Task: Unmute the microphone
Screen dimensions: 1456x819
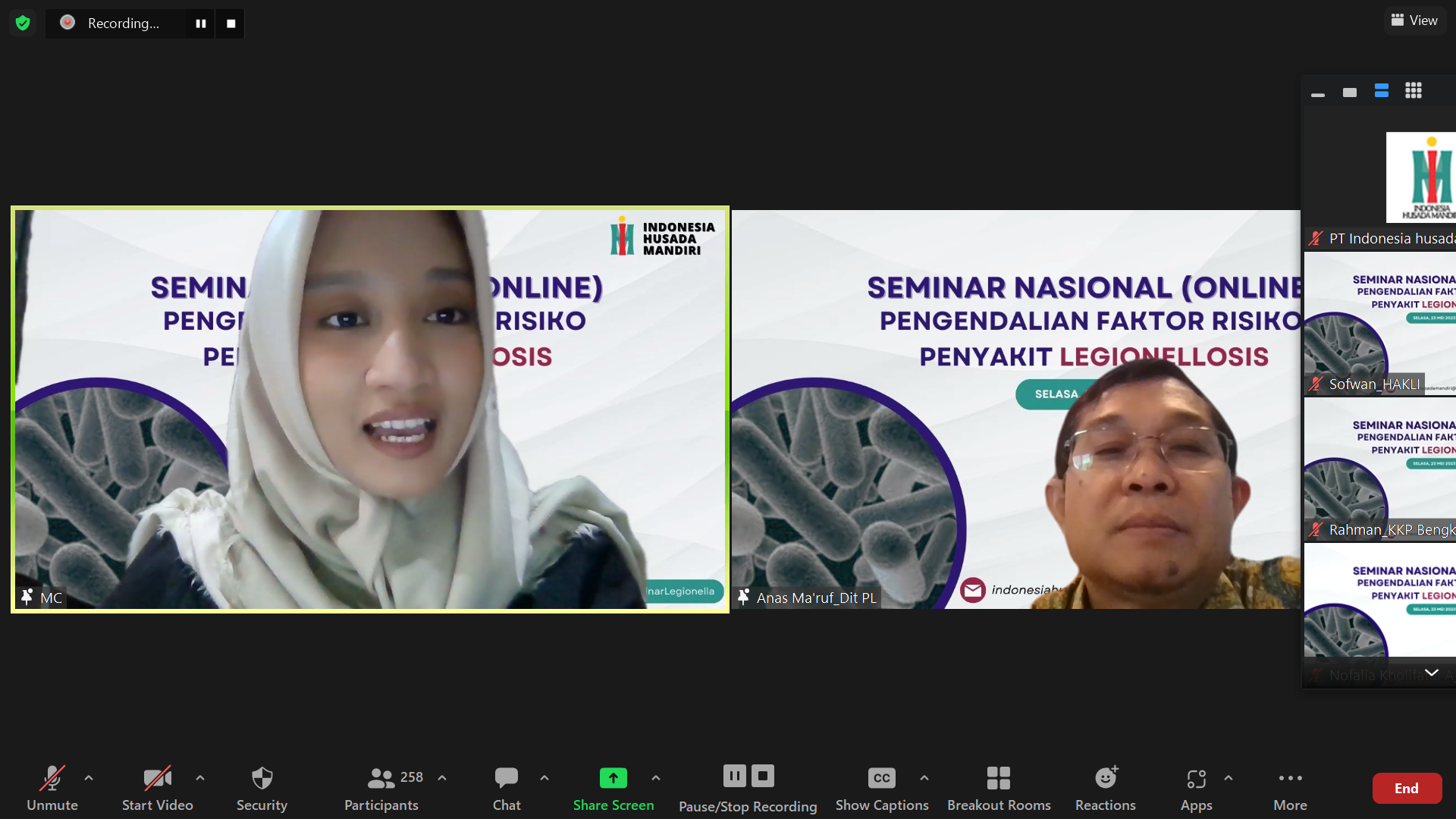Action: pos(52,789)
